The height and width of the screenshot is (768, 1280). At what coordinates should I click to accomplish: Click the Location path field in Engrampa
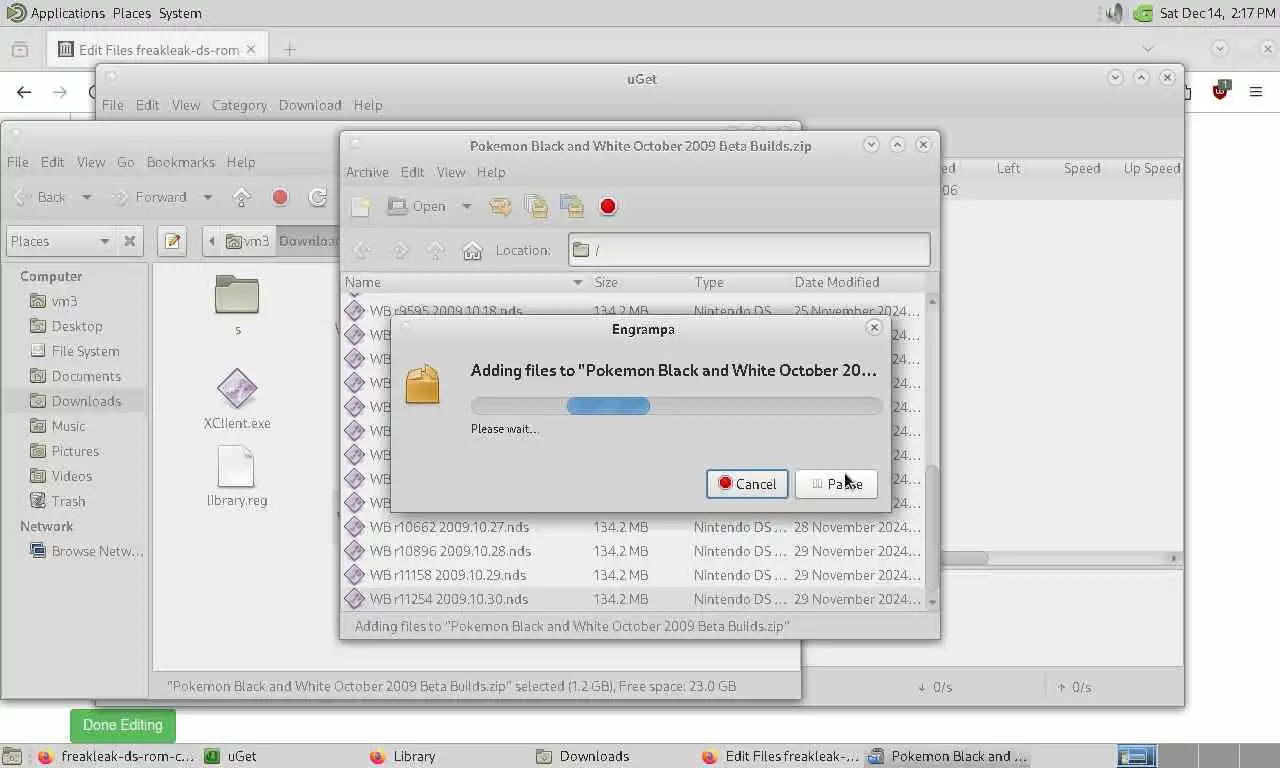click(749, 250)
